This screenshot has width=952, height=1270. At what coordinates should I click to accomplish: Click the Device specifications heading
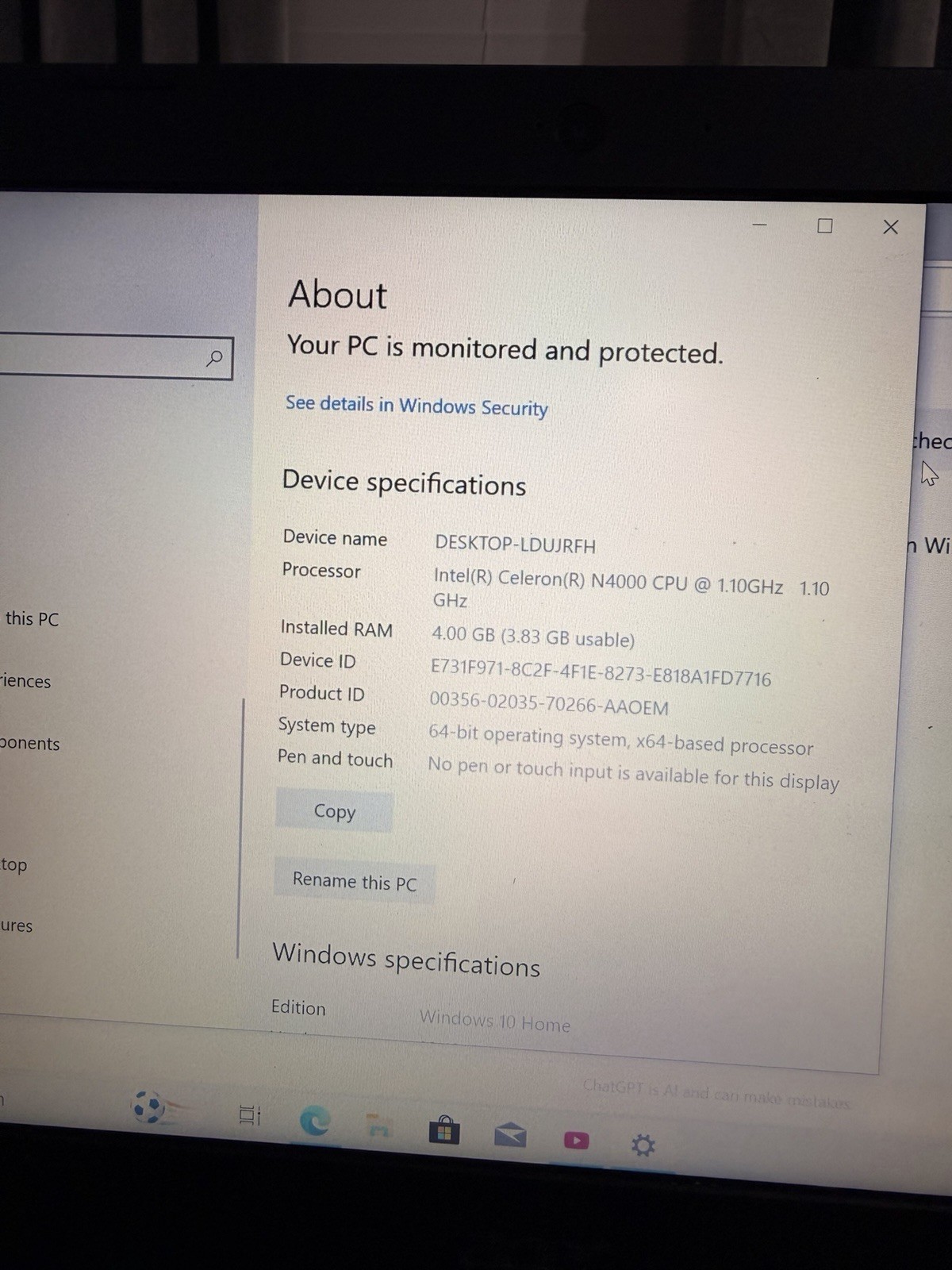pos(404,483)
